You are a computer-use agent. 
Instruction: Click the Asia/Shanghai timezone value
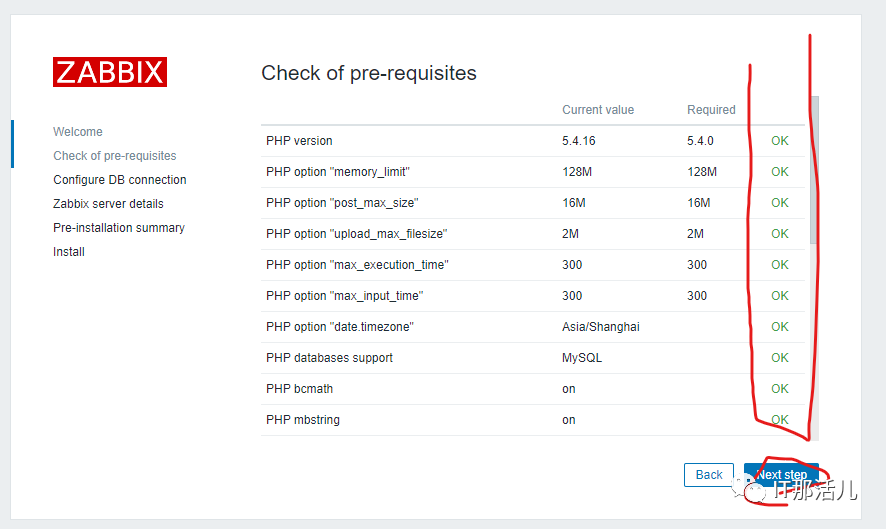[x=601, y=327]
